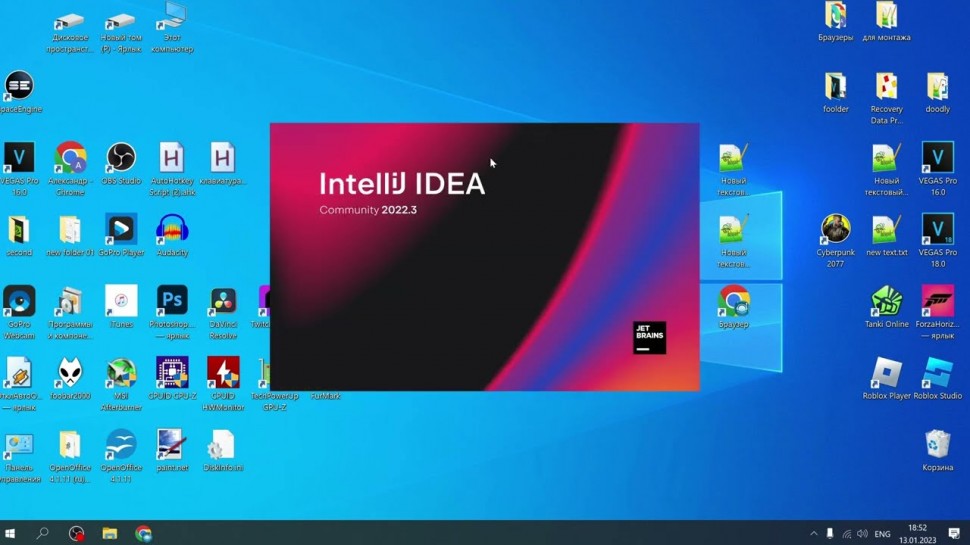Expand hidden system tray icons chevron
The width and height of the screenshot is (970, 545).
[813, 534]
